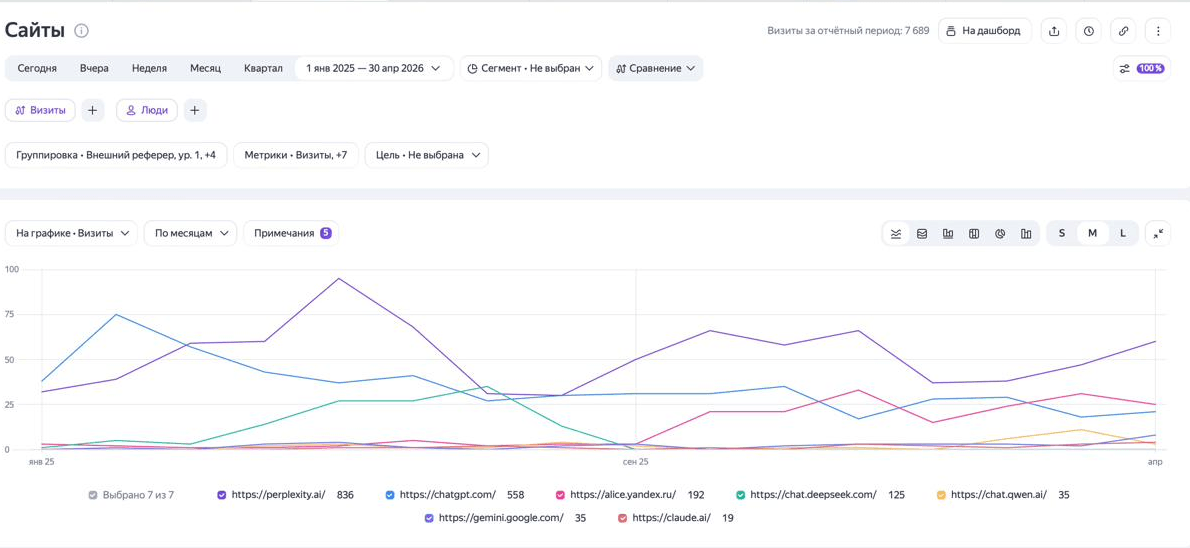Select the stacked area chart icon

922,234
